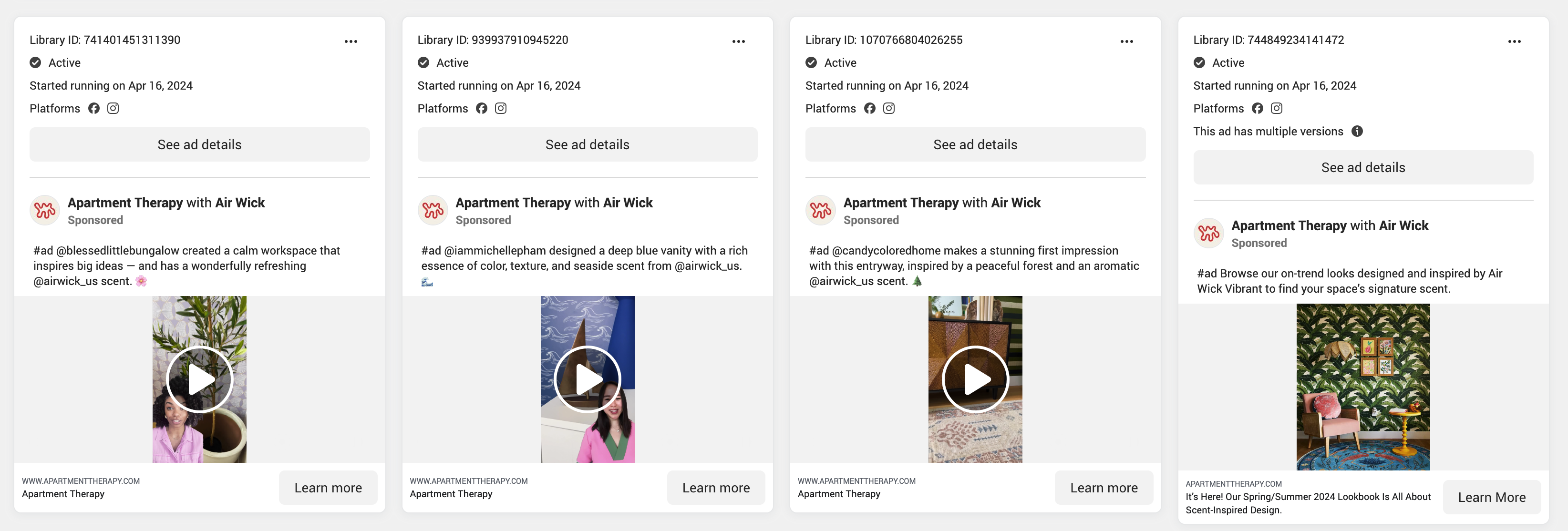Screen dimensions: 1568x531
Task: Open three-dot menu on ad 744849234141472
Action: [1514, 41]
